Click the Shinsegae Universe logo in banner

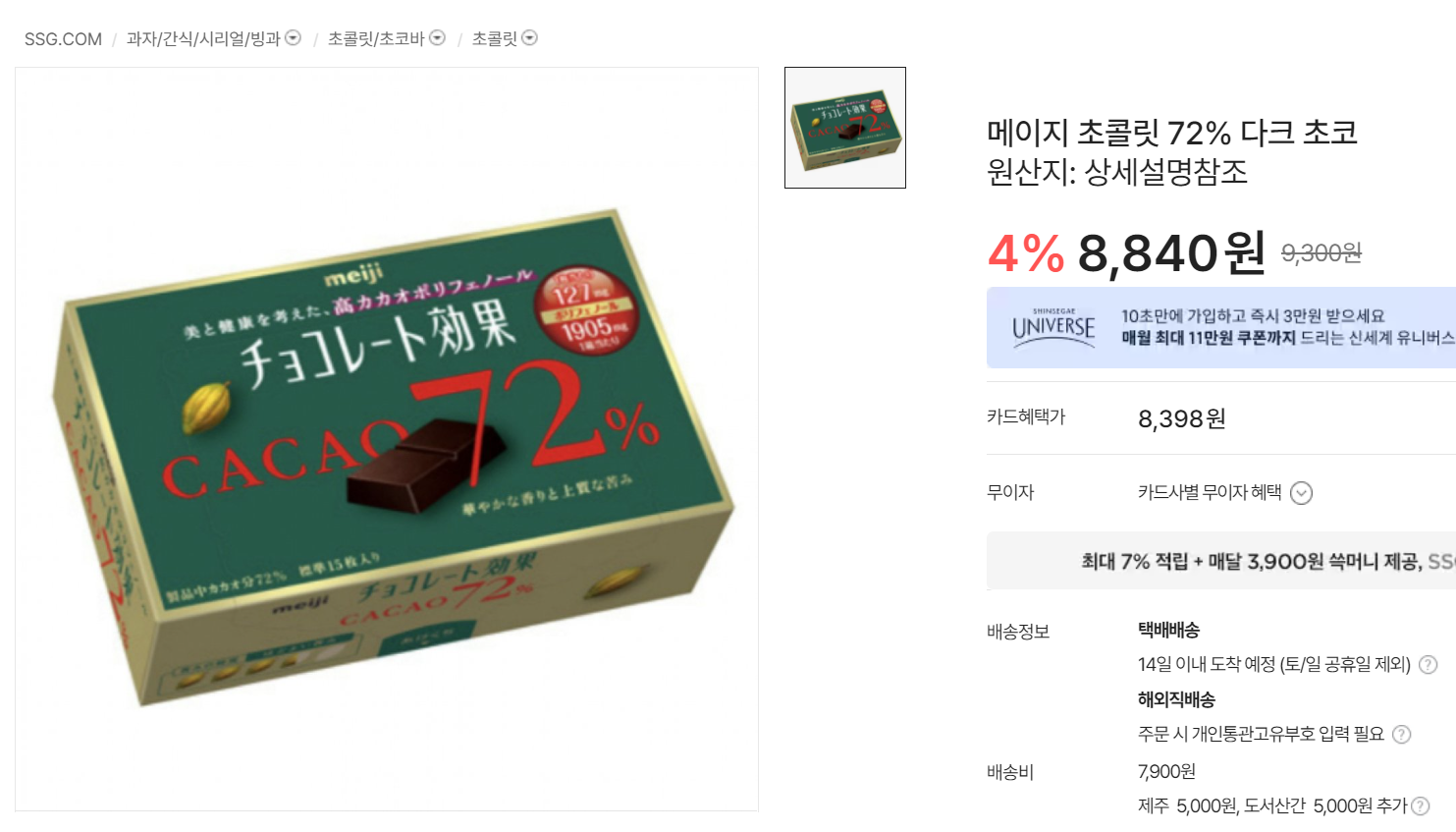pos(1053,326)
